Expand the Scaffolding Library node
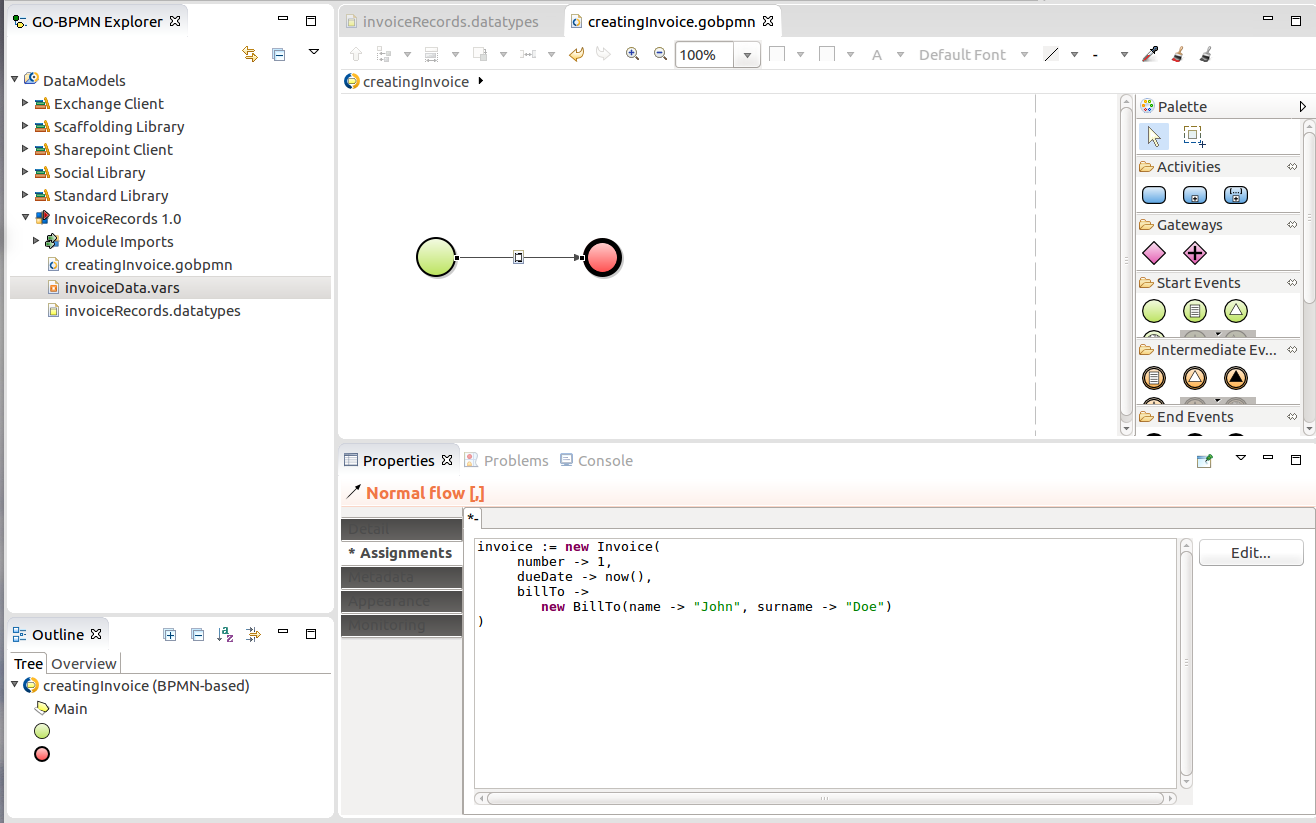1316x823 pixels. pos(26,126)
